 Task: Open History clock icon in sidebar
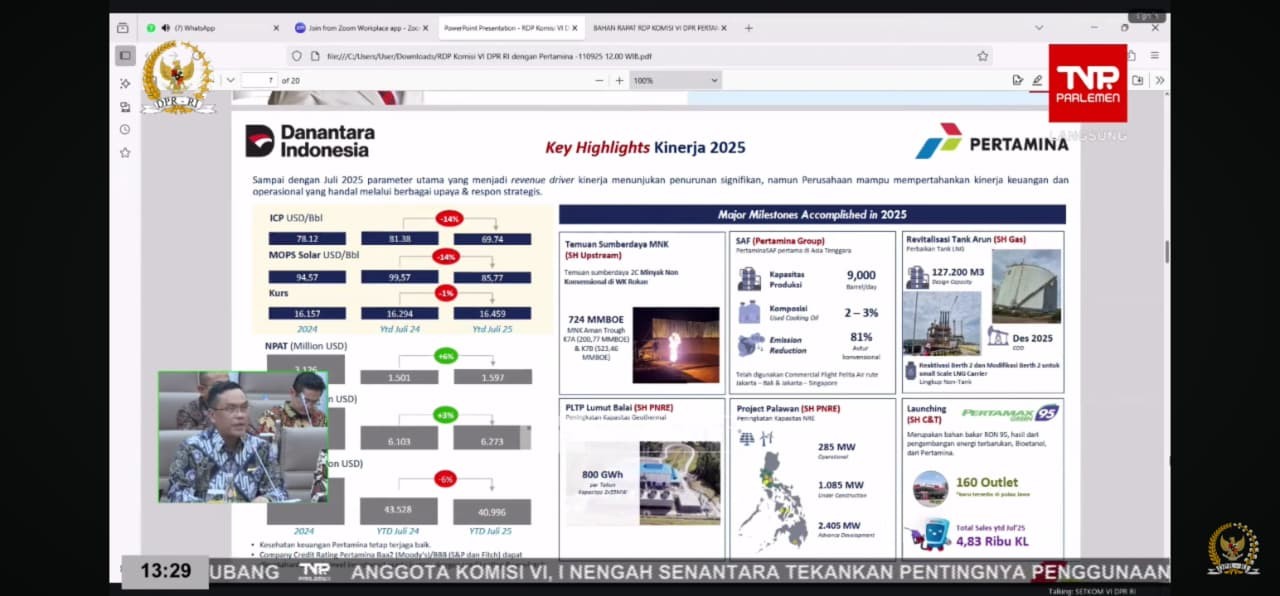point(125,129)
